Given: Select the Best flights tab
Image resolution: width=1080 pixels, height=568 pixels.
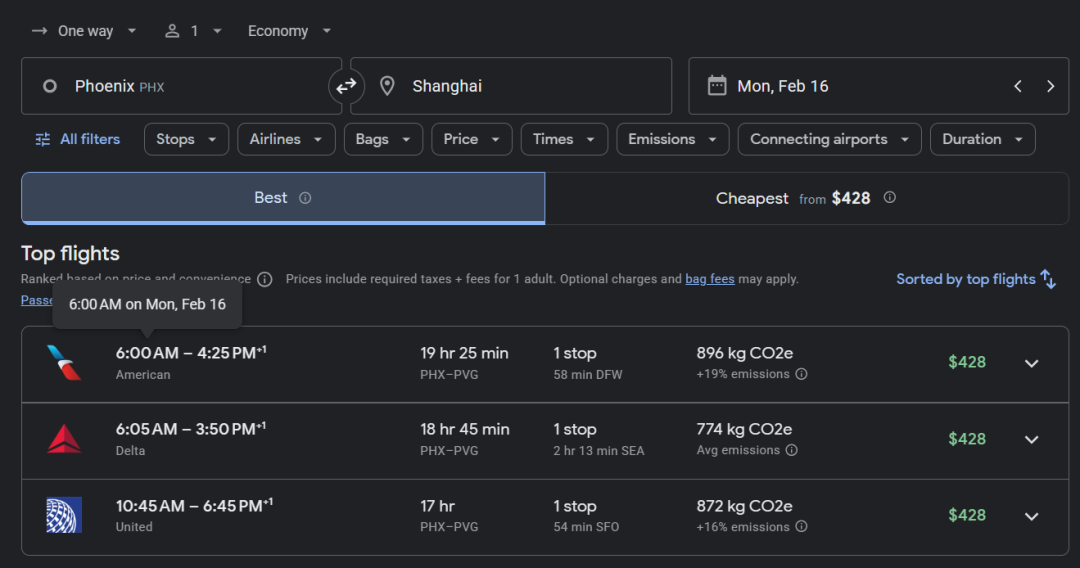Looking at the screenshot, I should (270, 198).
